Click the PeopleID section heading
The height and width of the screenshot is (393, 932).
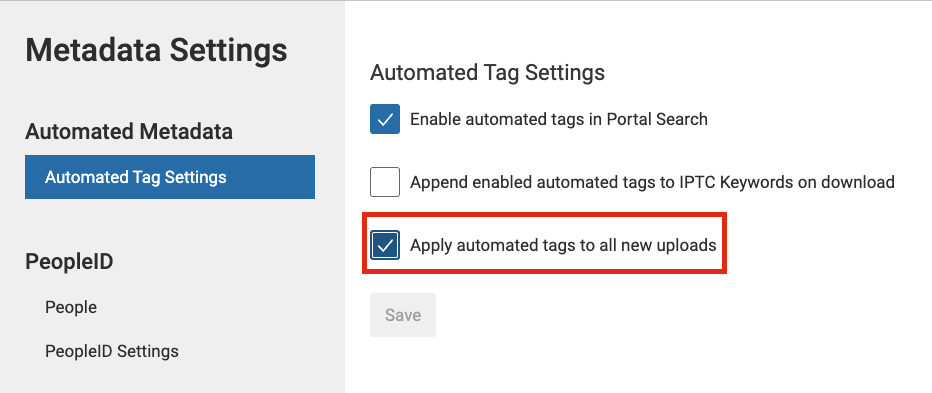pos(69,262)
